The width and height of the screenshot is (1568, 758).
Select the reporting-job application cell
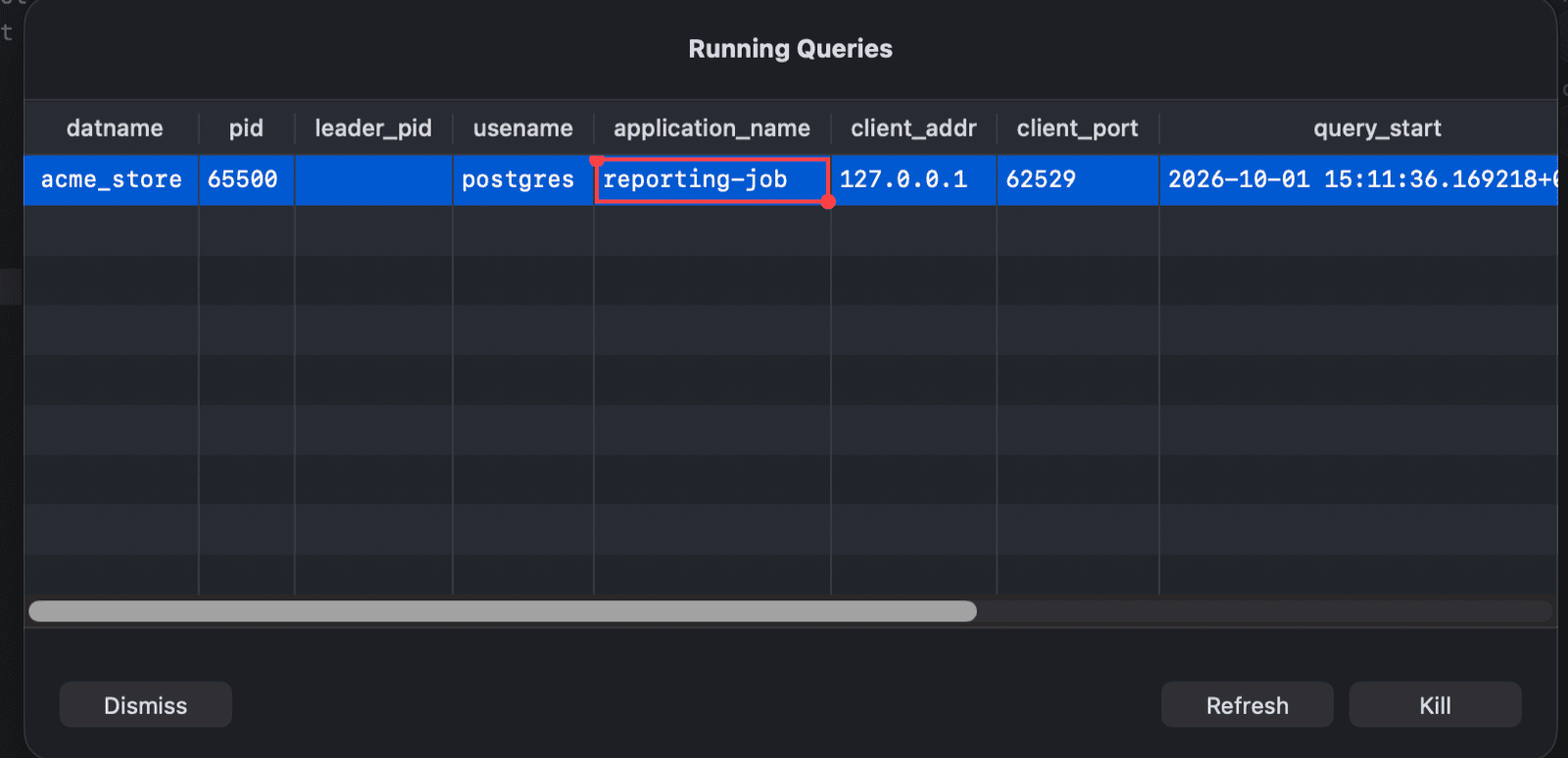coord(712,180)
